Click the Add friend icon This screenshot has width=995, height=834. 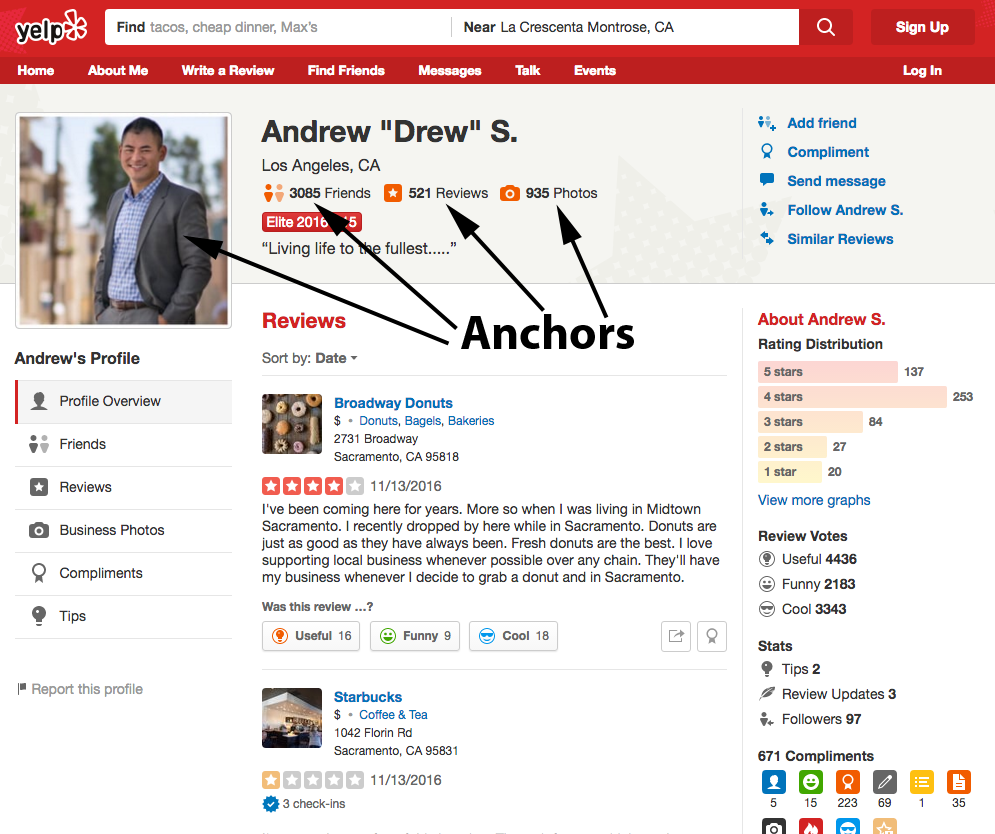tap(767, 122)
